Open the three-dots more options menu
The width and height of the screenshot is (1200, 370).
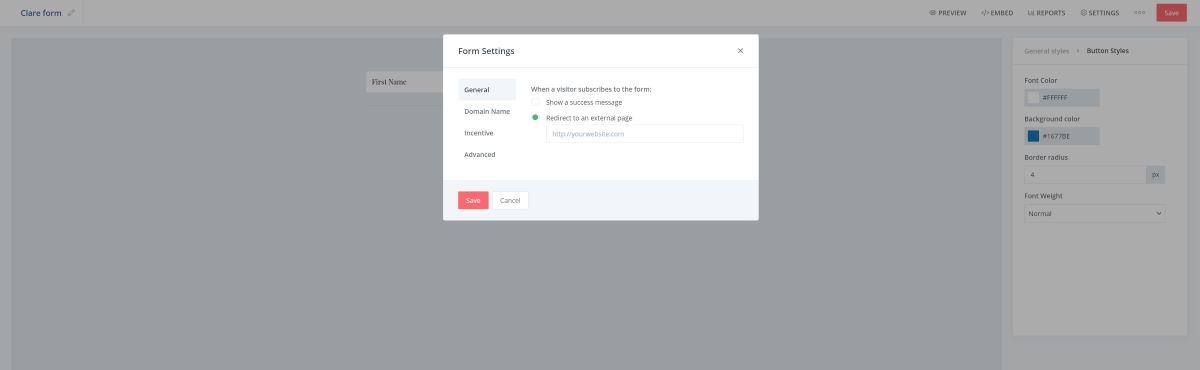[x=1139, y=13]
